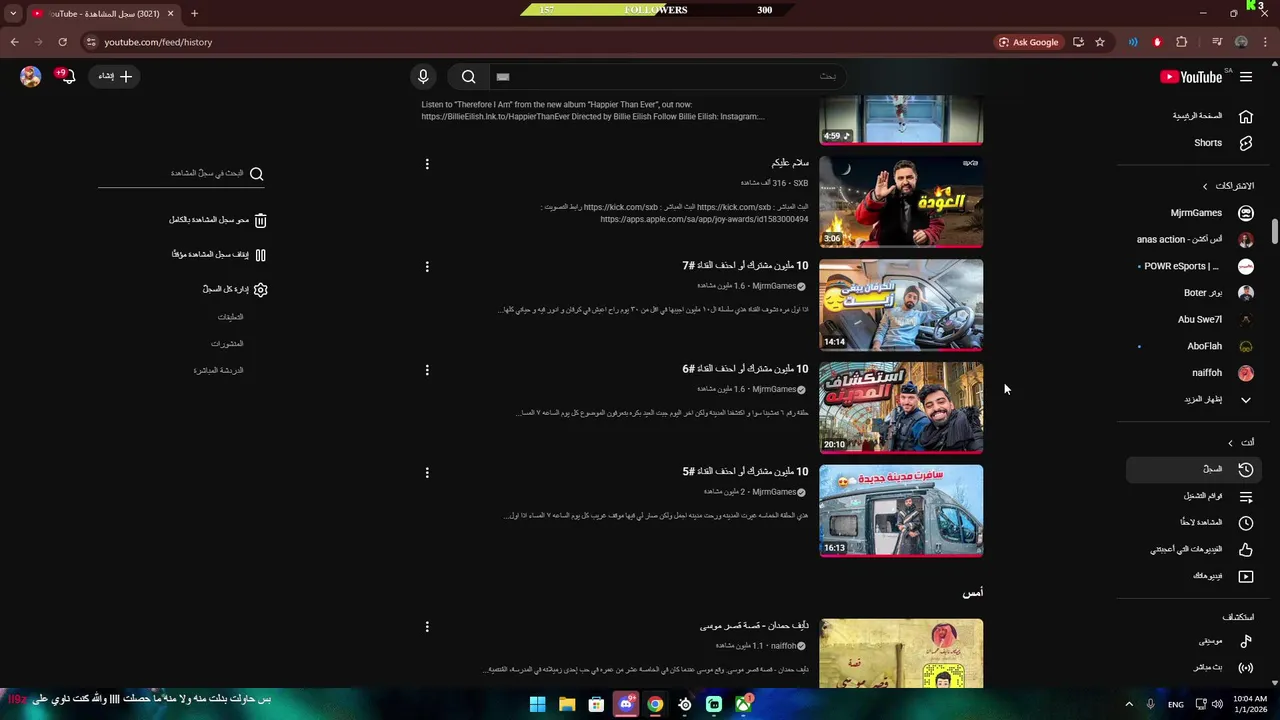
Task: Start voice search with the microphone icon
Action: tap(423, 77)
